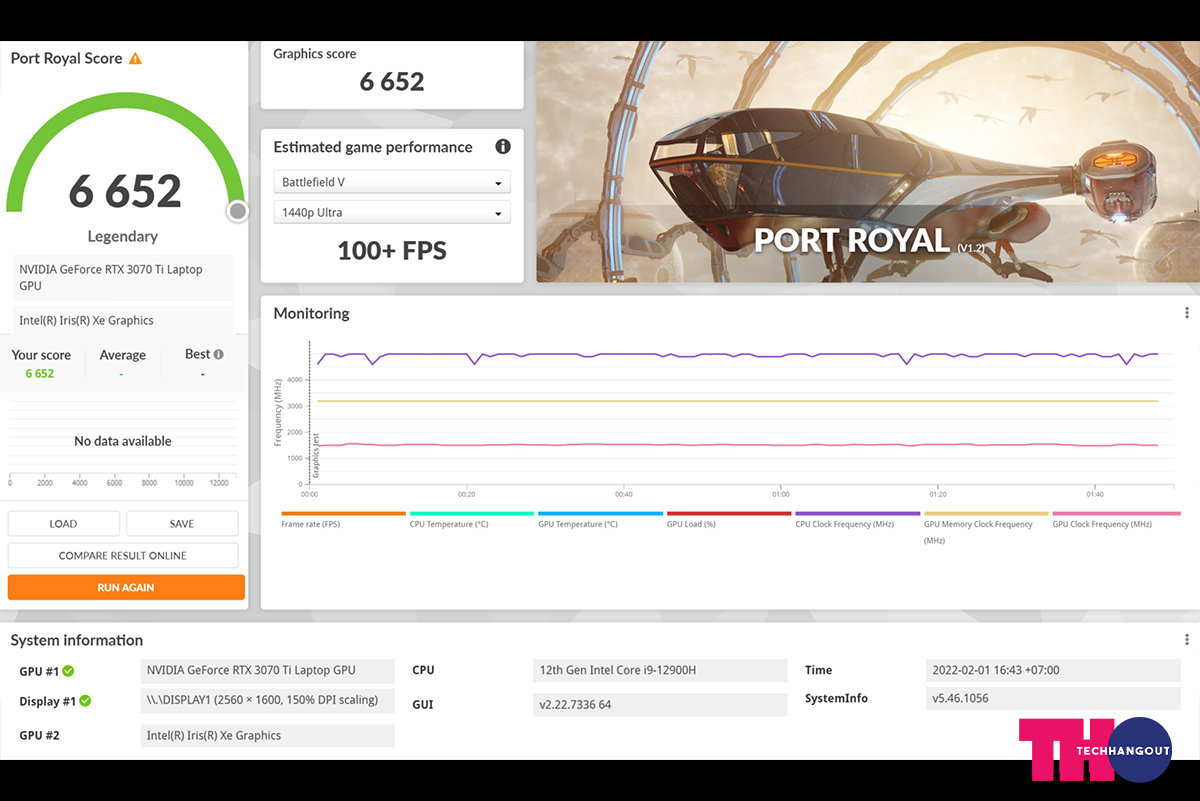
Task: Click the GPU #1 value field in System information
Action: pyautogui.click(x=267, y=671)
